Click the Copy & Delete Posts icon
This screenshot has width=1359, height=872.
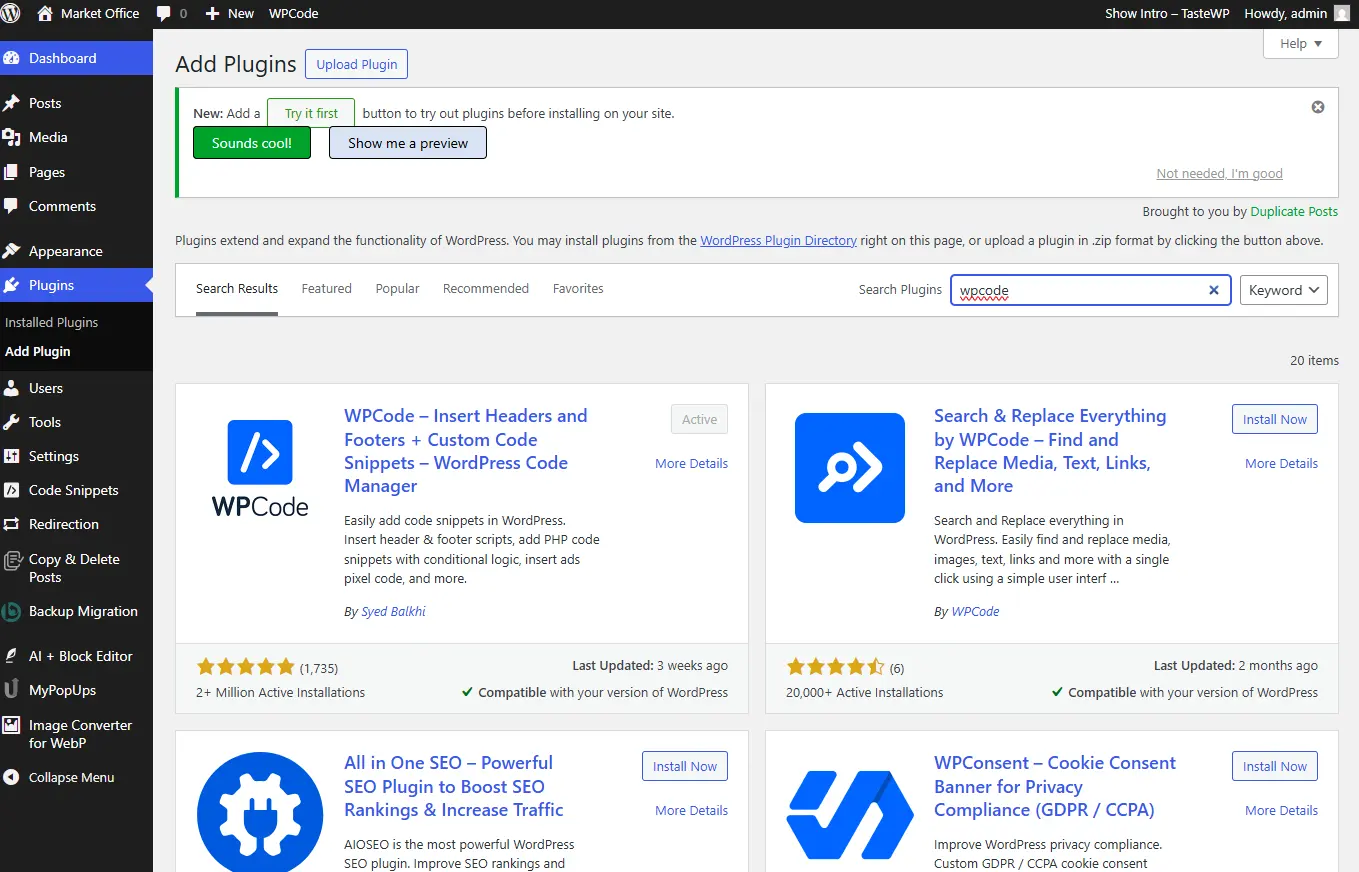point(12,561)
